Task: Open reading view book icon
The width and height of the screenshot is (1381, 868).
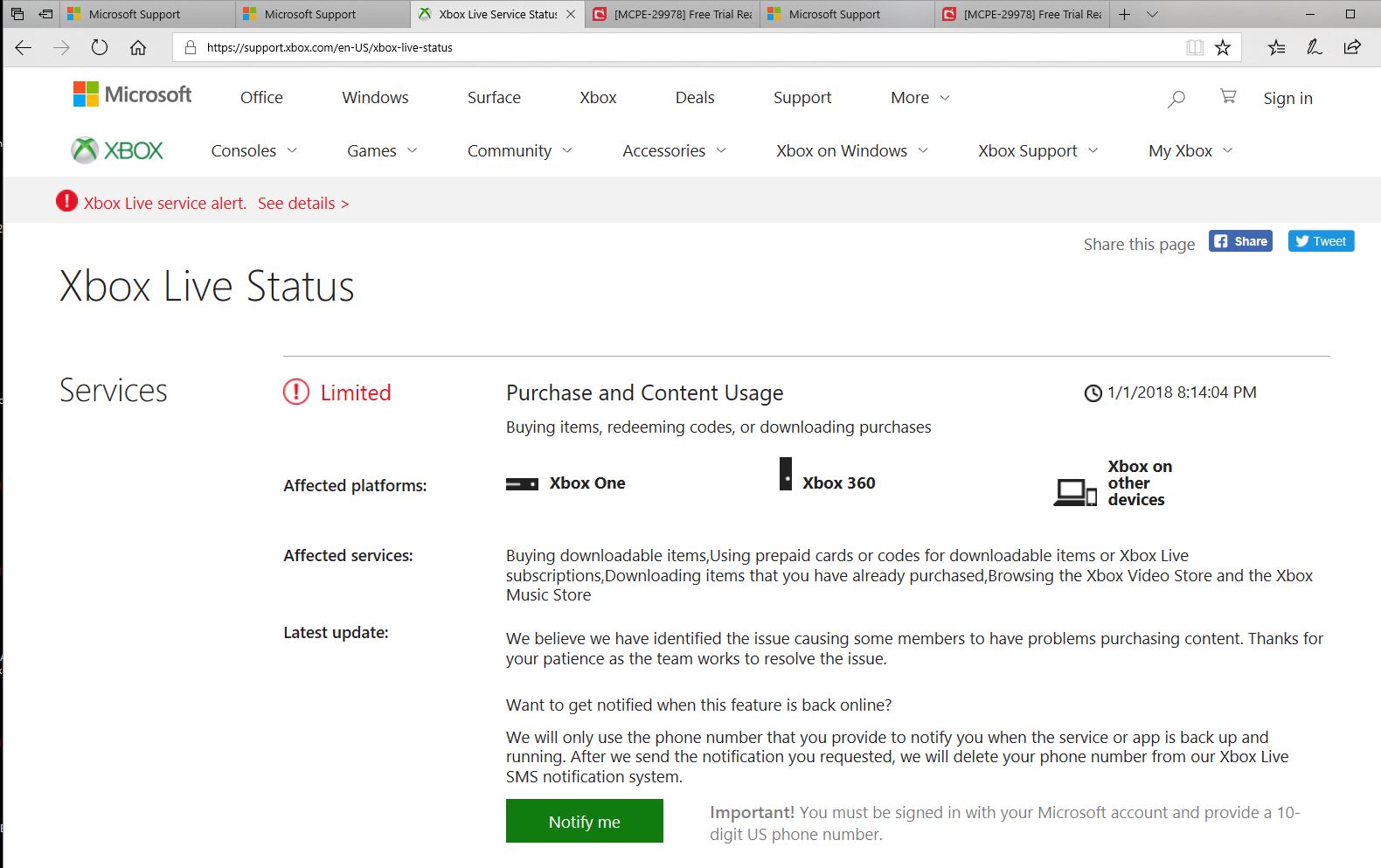Action: coord(1194,47)
